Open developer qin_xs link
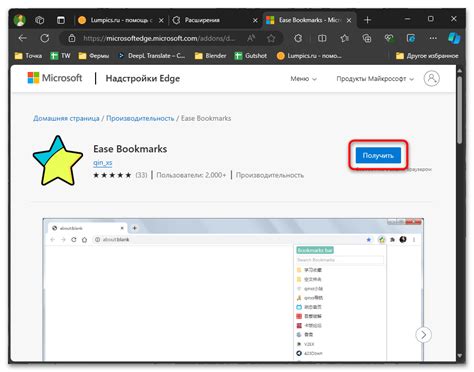474x372 pixels. [x=103, y=163]
